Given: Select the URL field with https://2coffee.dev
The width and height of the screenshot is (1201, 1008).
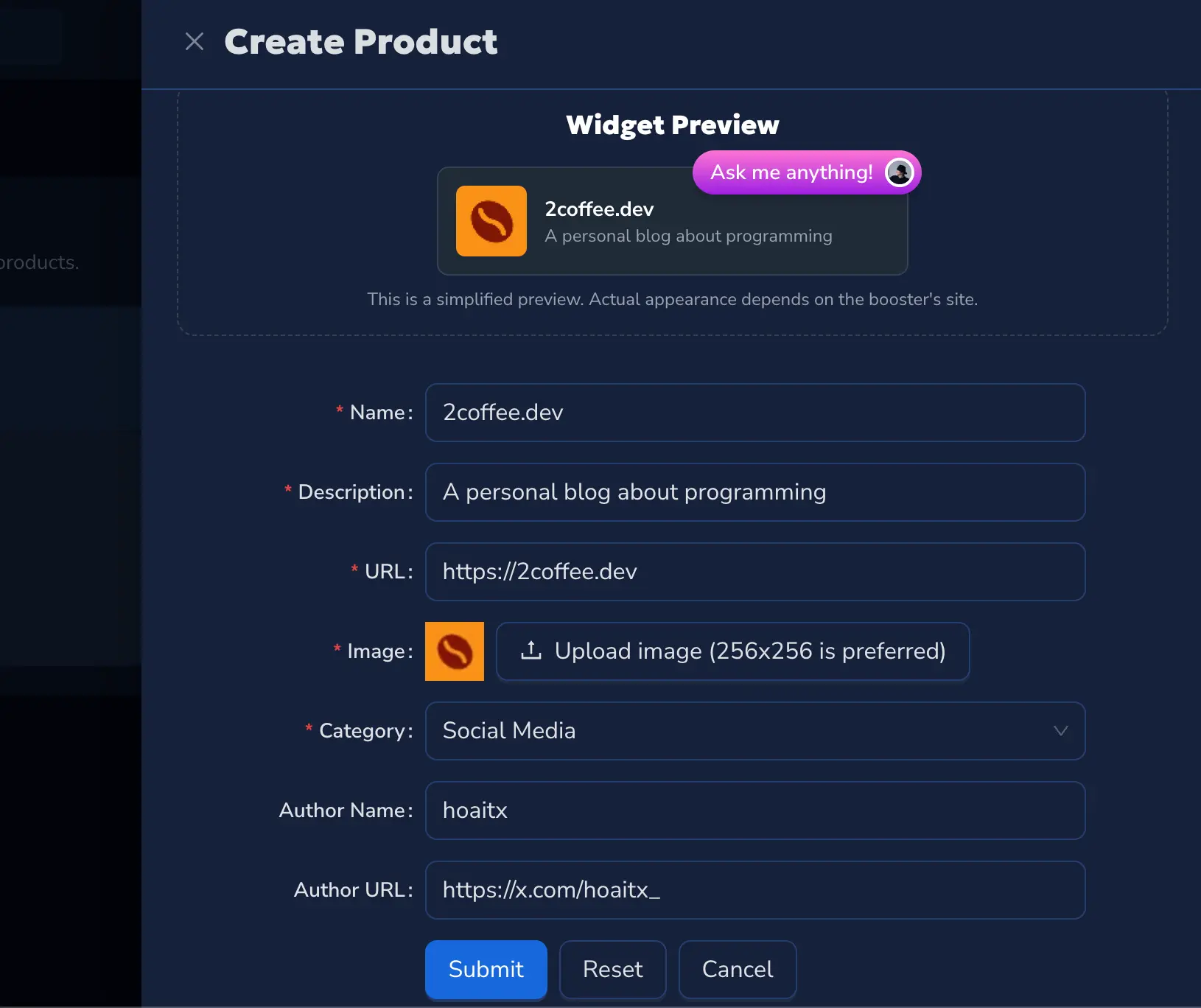Looking at the screenshot, I should point(755,572).
